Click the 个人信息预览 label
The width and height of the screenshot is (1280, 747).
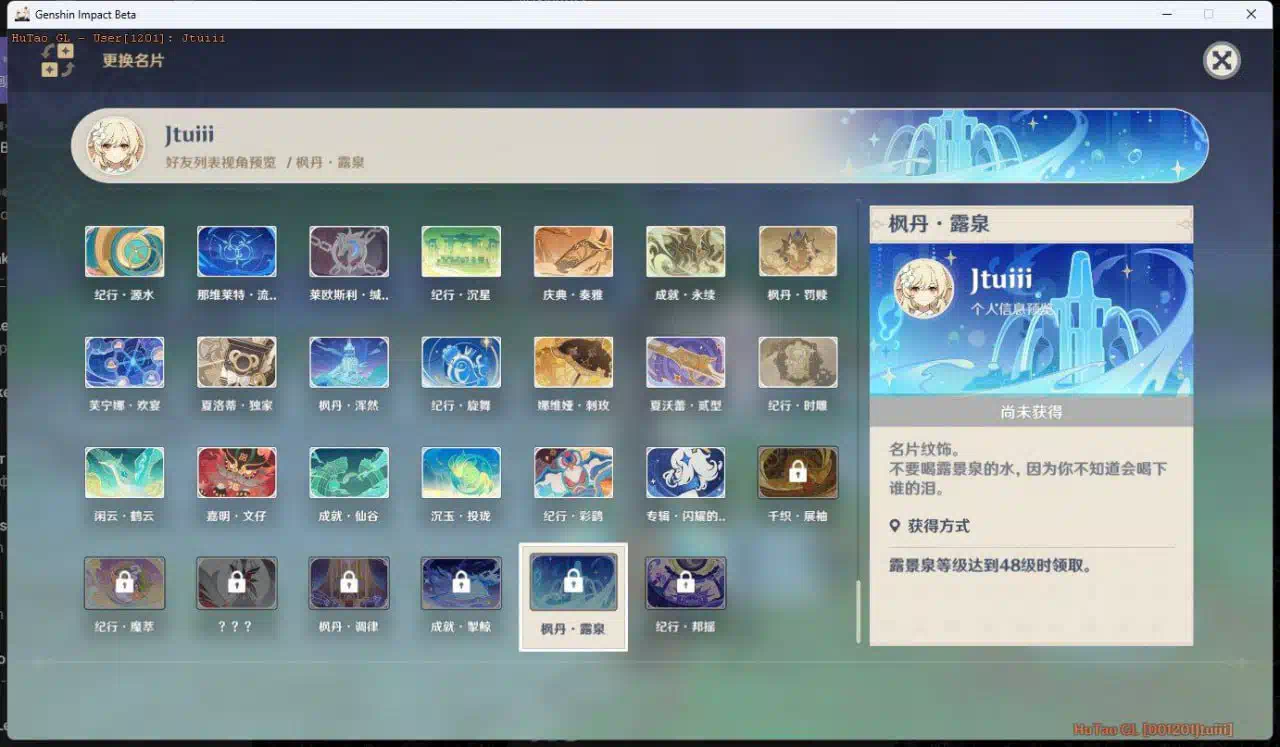[x=1010, y=309]
